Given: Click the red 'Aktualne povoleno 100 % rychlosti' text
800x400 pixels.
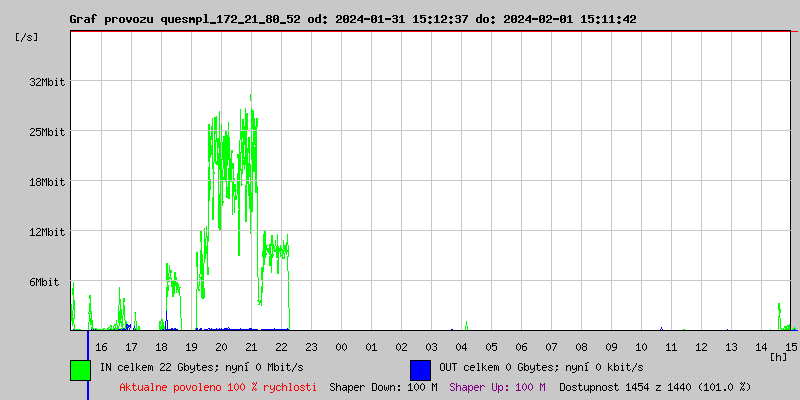Looking at the screenshot, I should pyautogui.click(x=218, y=387).
